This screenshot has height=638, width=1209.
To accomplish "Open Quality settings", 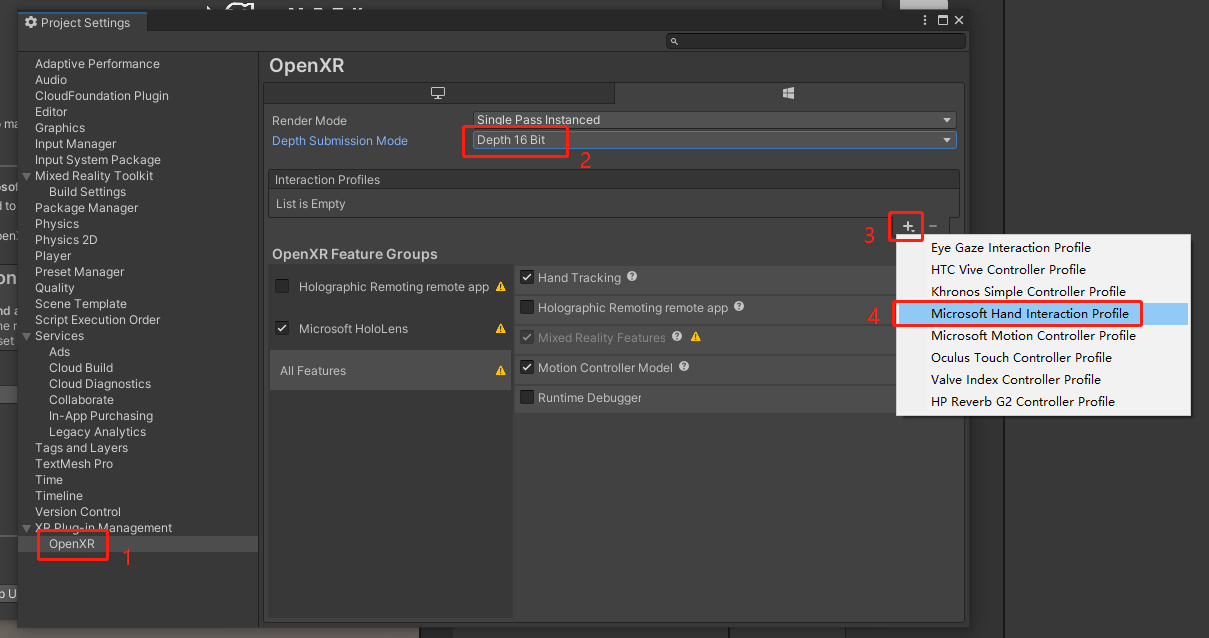I will [55, 288].
